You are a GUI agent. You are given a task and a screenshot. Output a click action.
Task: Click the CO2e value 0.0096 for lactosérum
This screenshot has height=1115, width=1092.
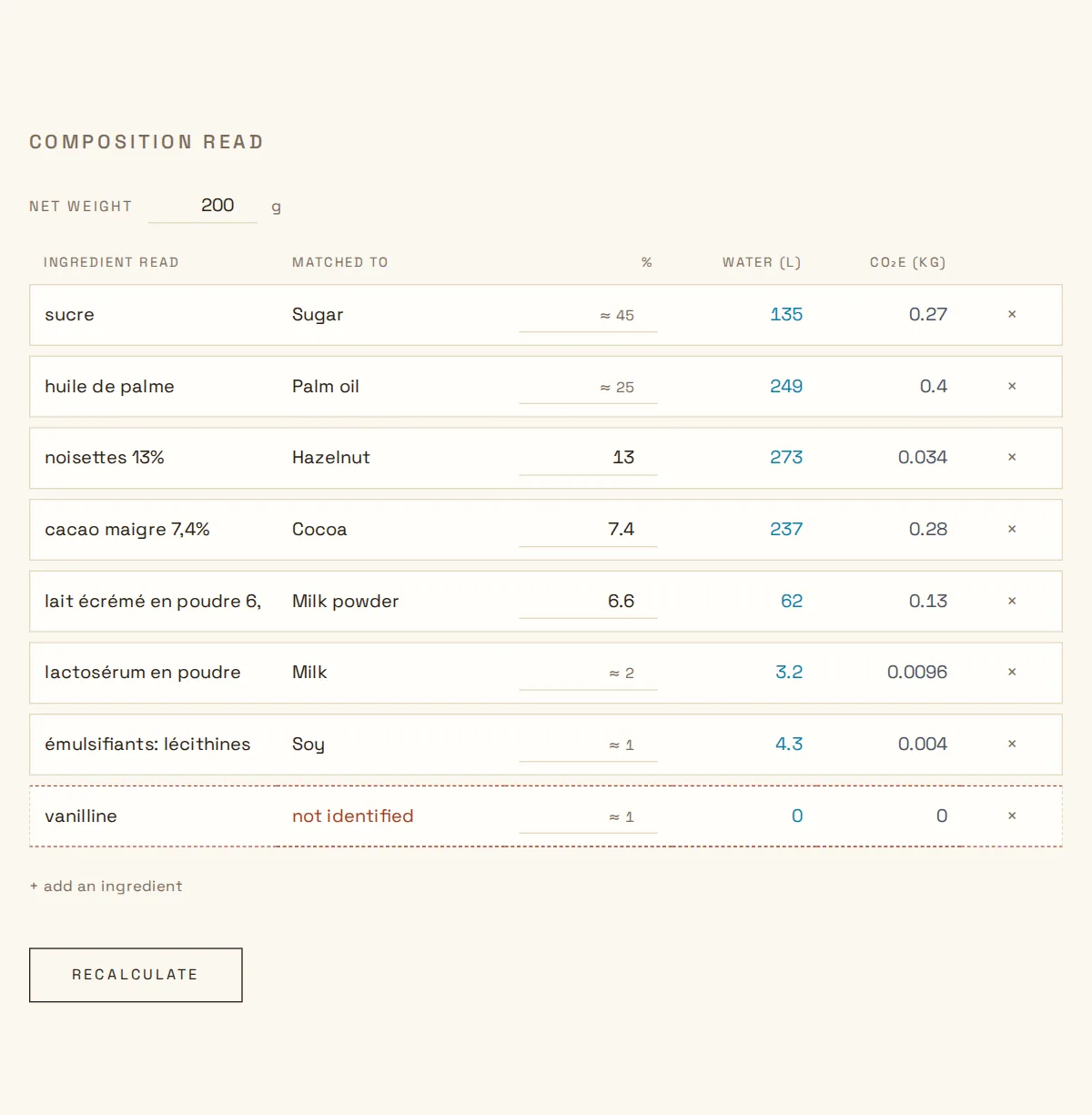click(x=917, y=673)
